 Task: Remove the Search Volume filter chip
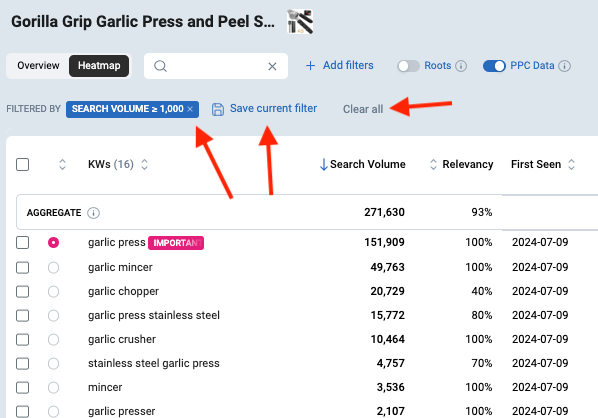pyautogui.click(x=190, y=109)
